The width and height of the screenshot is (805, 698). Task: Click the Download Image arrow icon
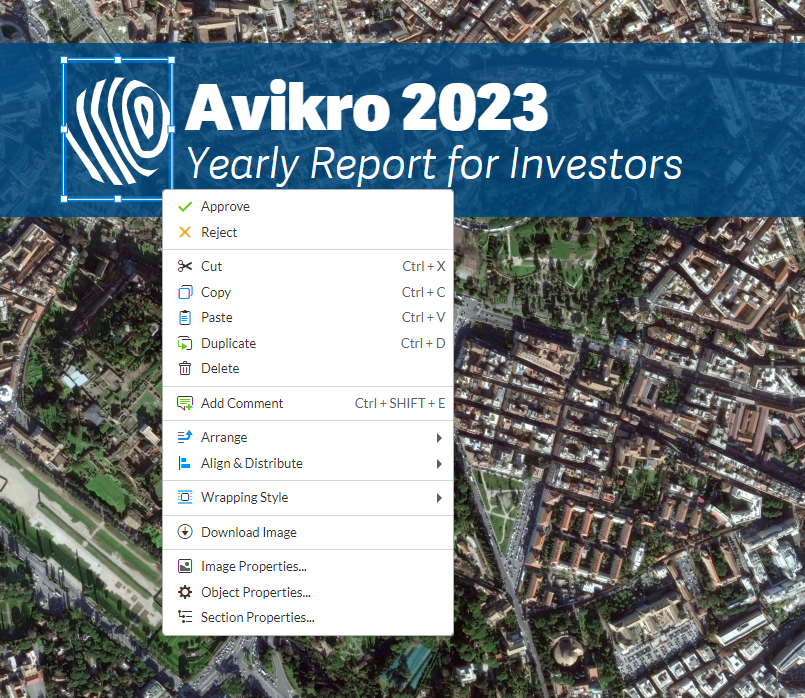pyautogui.click(x=185, y=532)
